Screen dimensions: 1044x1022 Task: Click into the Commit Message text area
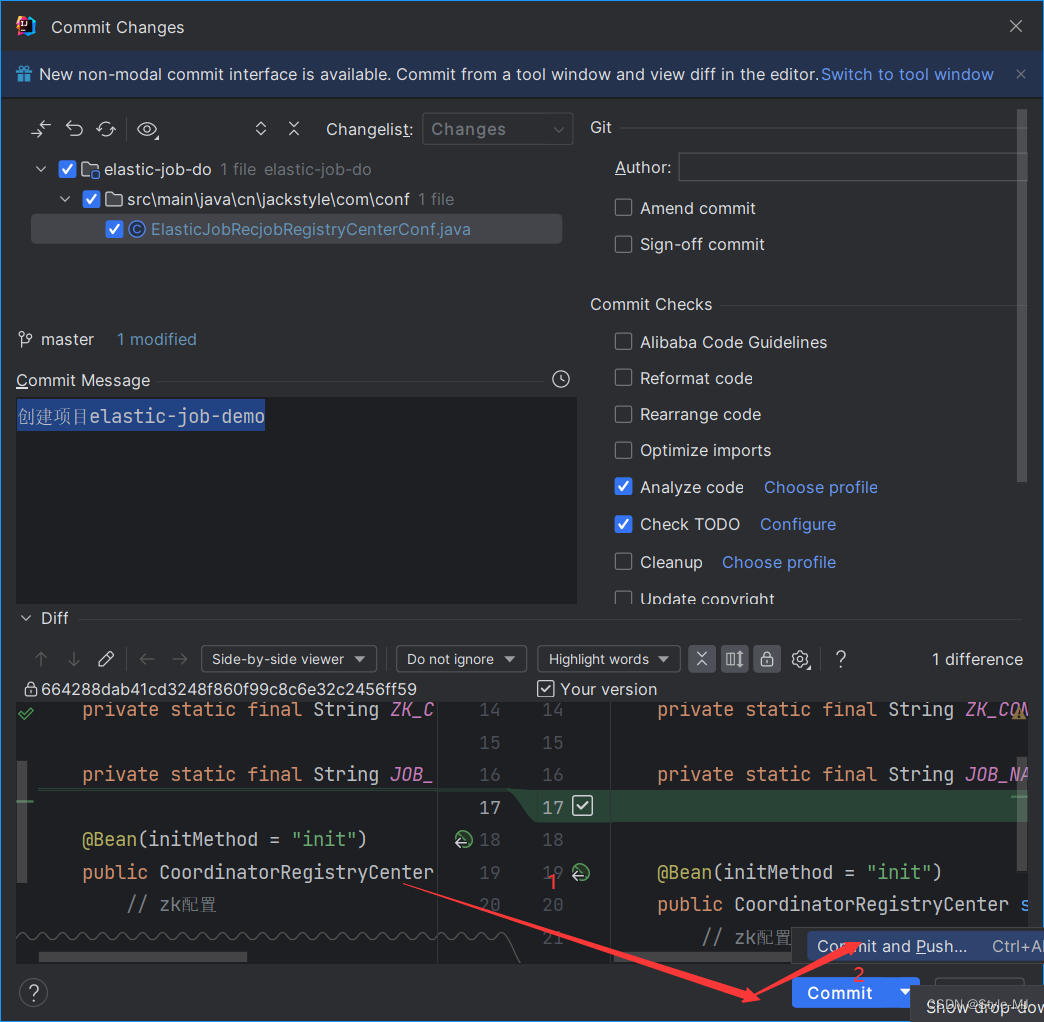296,501
